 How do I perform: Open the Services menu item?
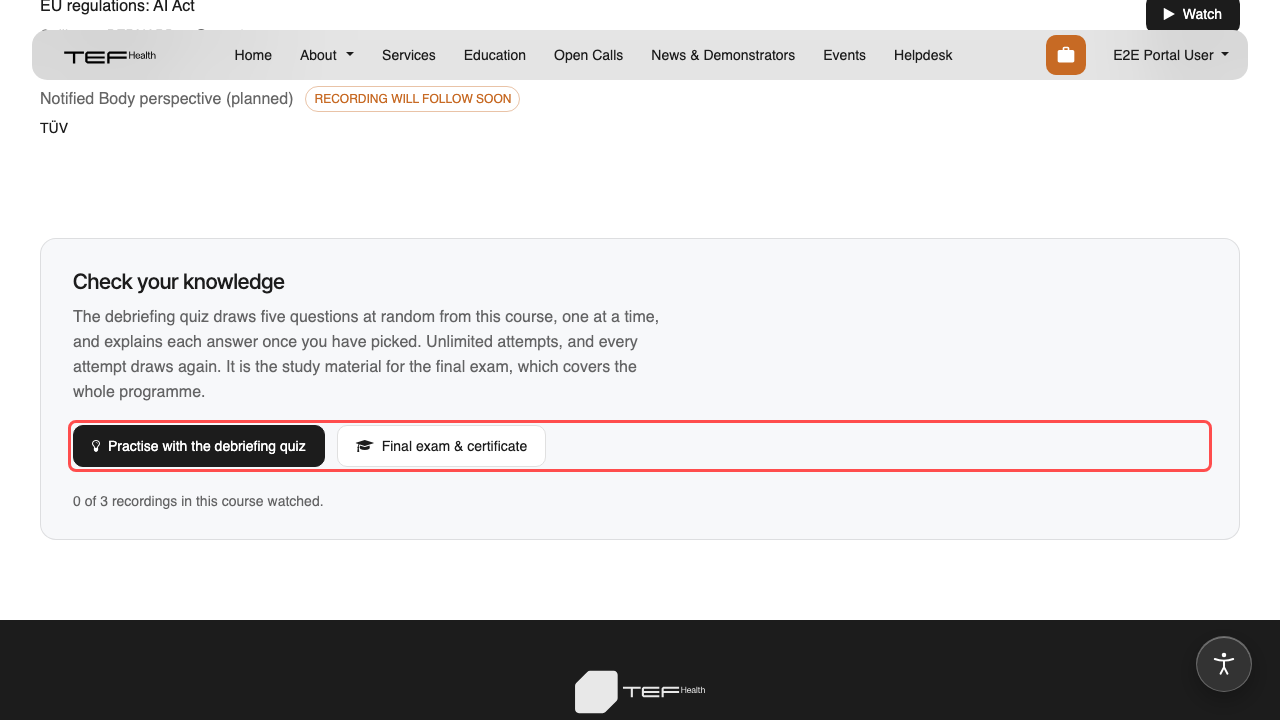click(x=409, y=55)
